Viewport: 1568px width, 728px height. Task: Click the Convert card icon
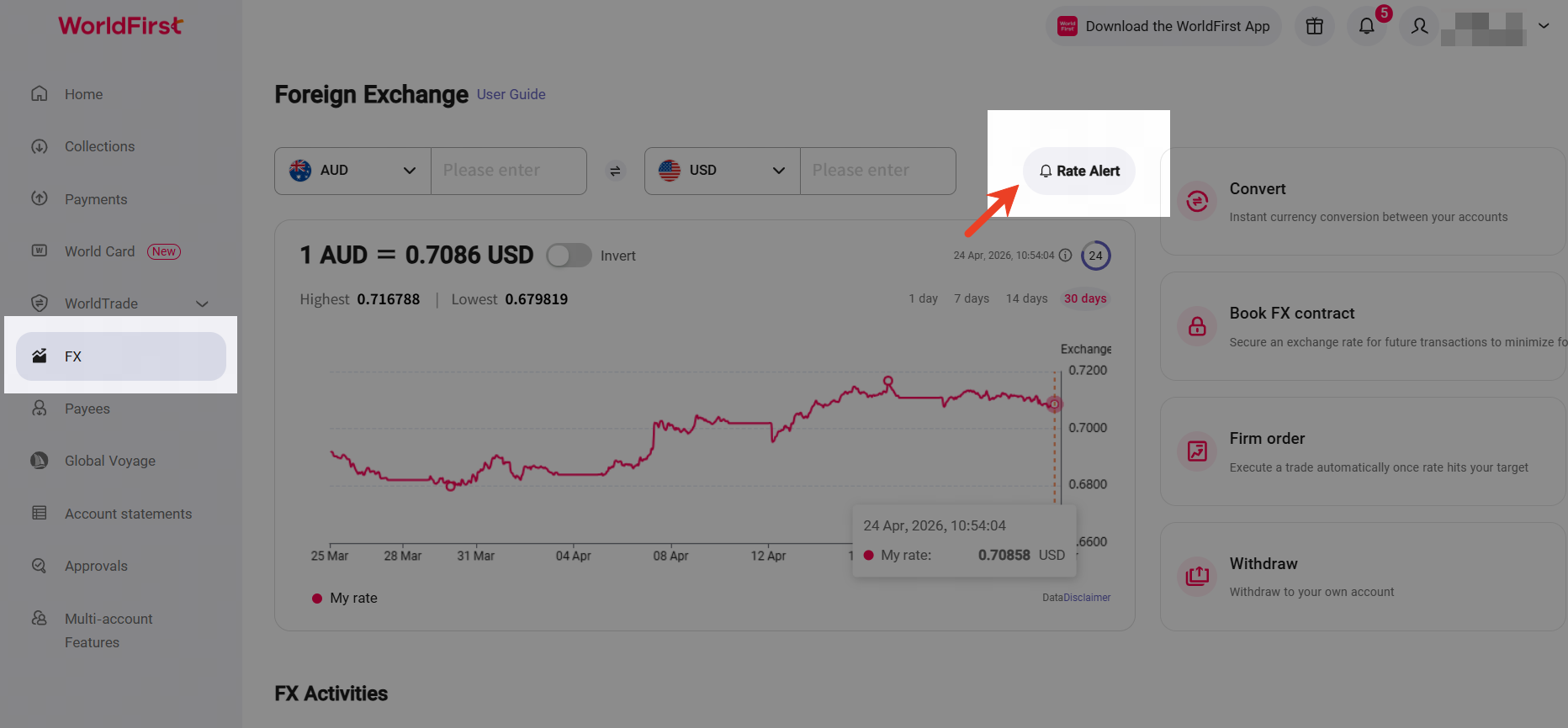coord(1197,202)
